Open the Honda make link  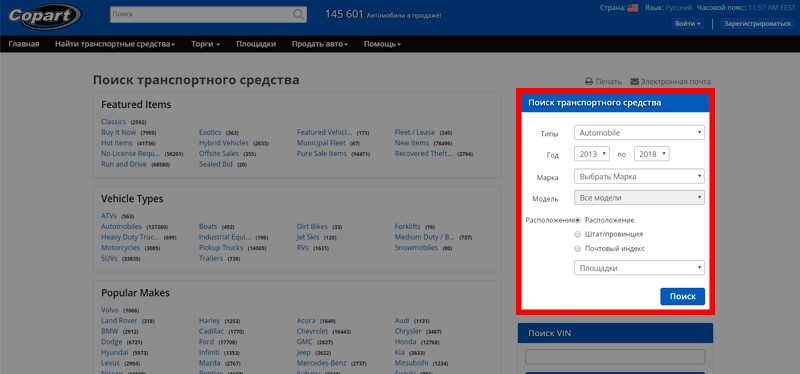(406, 342)
